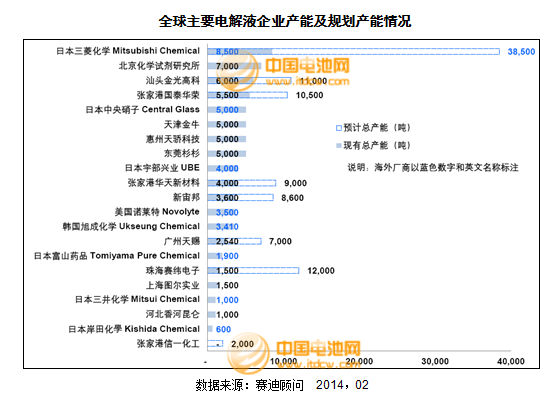This screenshot has height=397, width=559.
Task: Click the company label 汕头金光高科
Action: pos(173,81)
